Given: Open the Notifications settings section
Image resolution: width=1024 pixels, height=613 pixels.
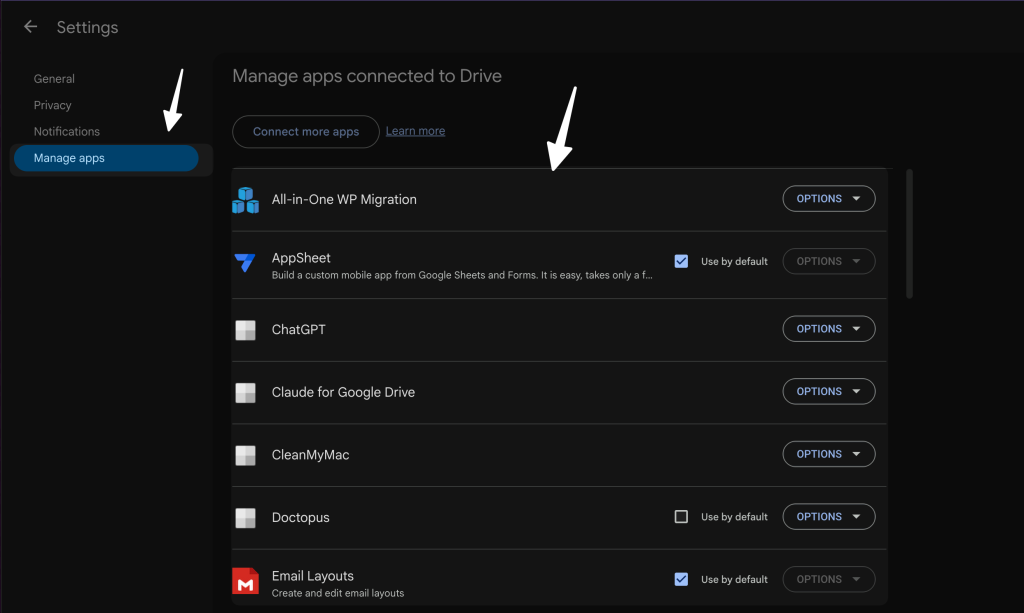Looking at the screenshot, I should (66, 131).
